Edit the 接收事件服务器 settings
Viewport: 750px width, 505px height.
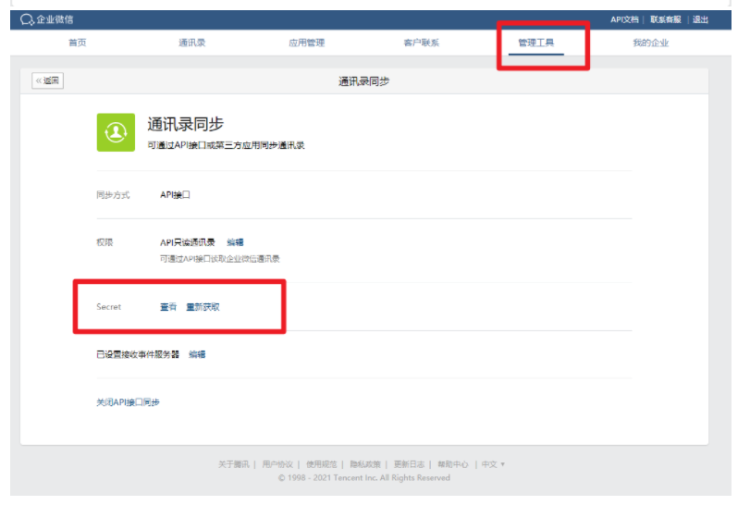(x=197, y=354)
